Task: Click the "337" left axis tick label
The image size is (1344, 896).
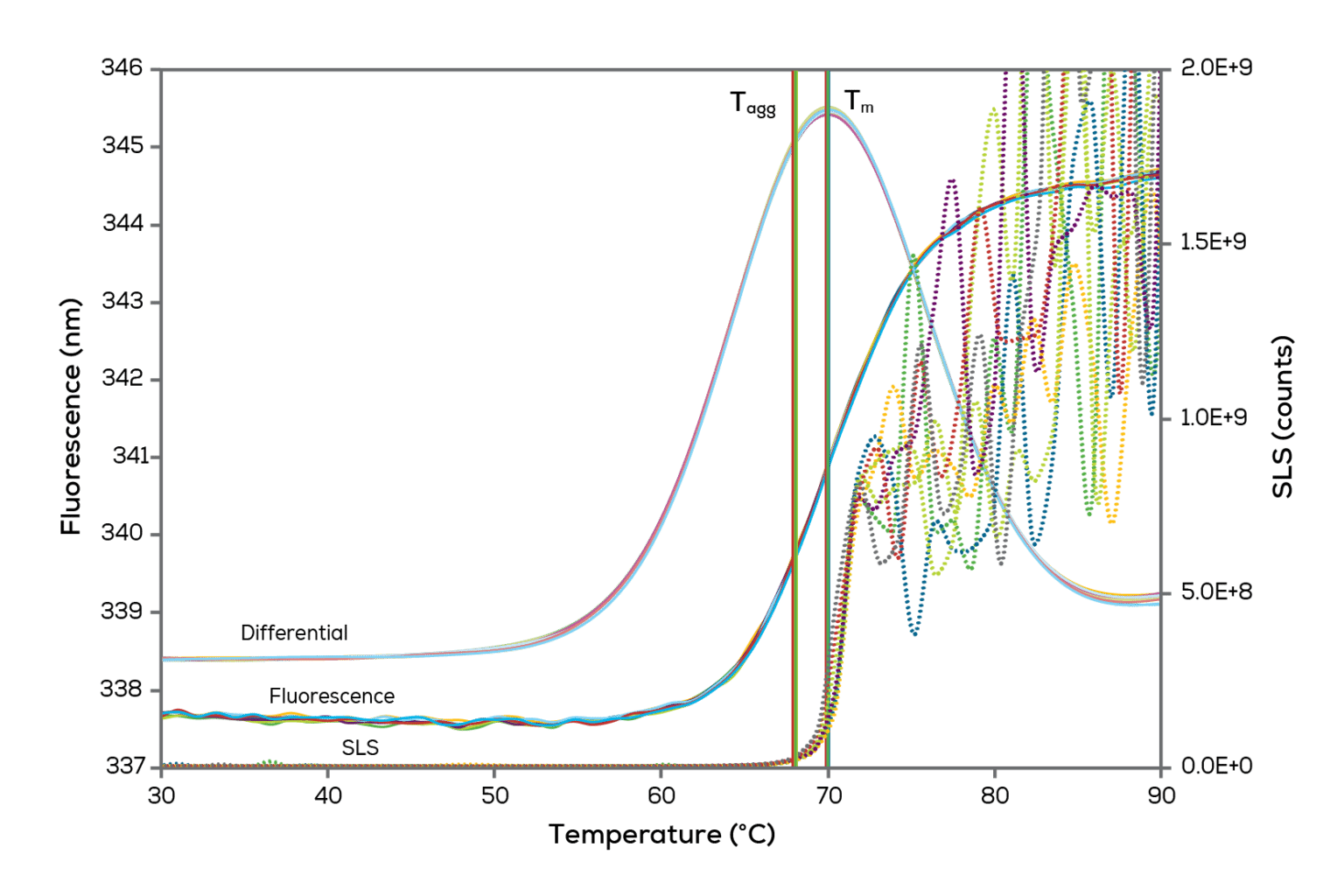Action: tap(124, 766)
